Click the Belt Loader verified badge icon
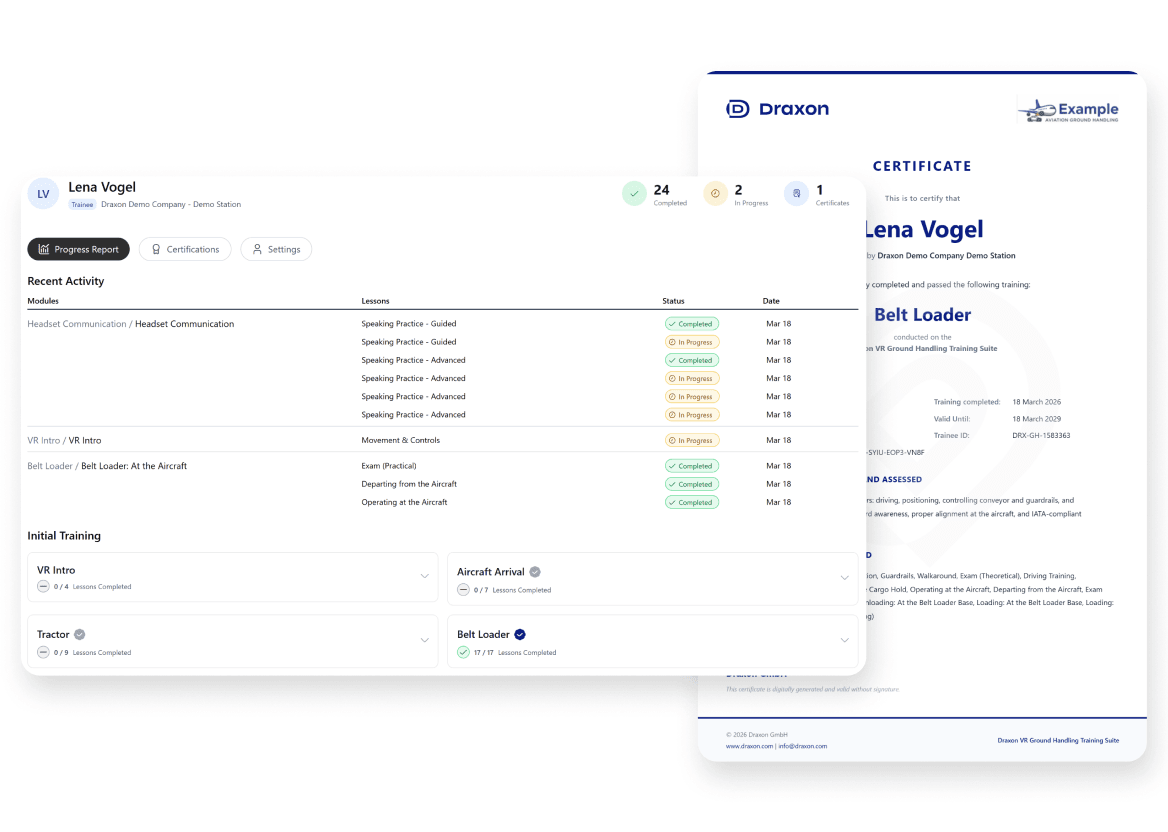 (520, 634)
